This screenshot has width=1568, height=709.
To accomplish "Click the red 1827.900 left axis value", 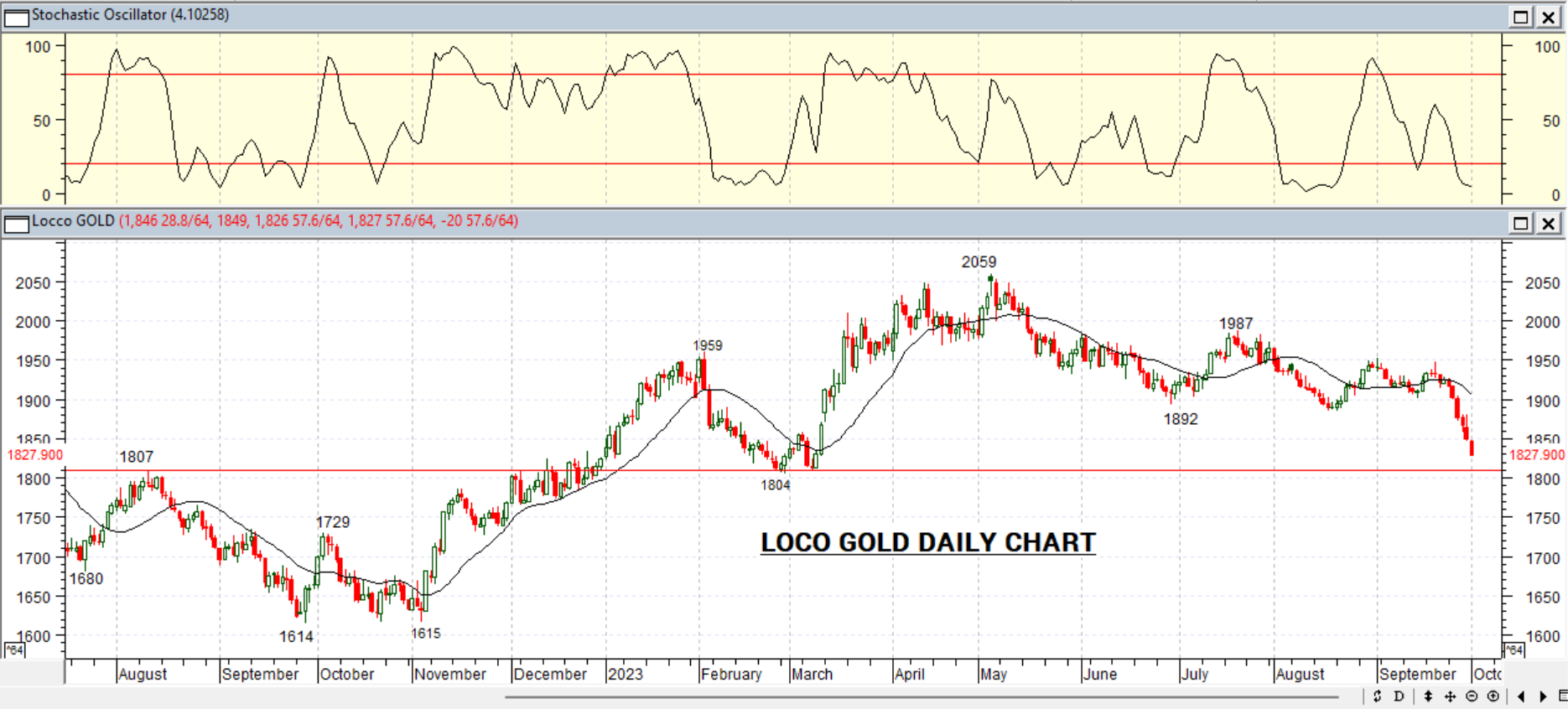I will pos(34,455).
